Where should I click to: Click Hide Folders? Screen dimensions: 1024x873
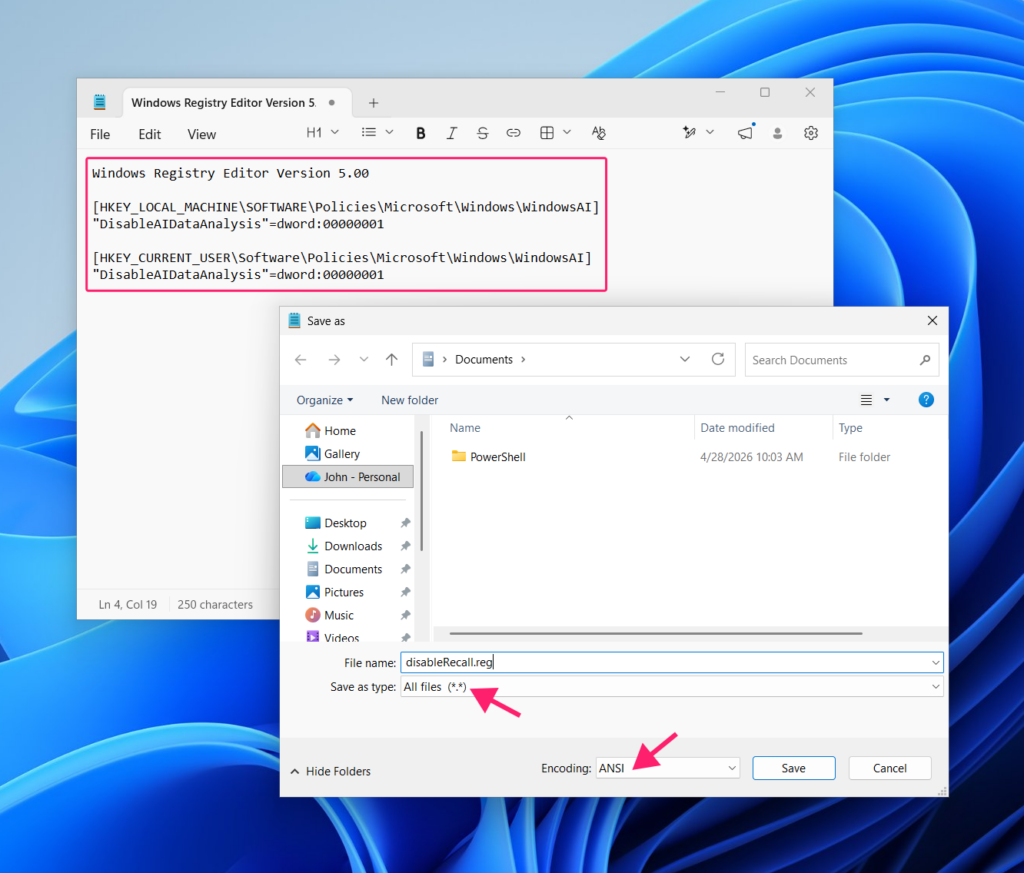pyautogui.click(x=330, y=771)
